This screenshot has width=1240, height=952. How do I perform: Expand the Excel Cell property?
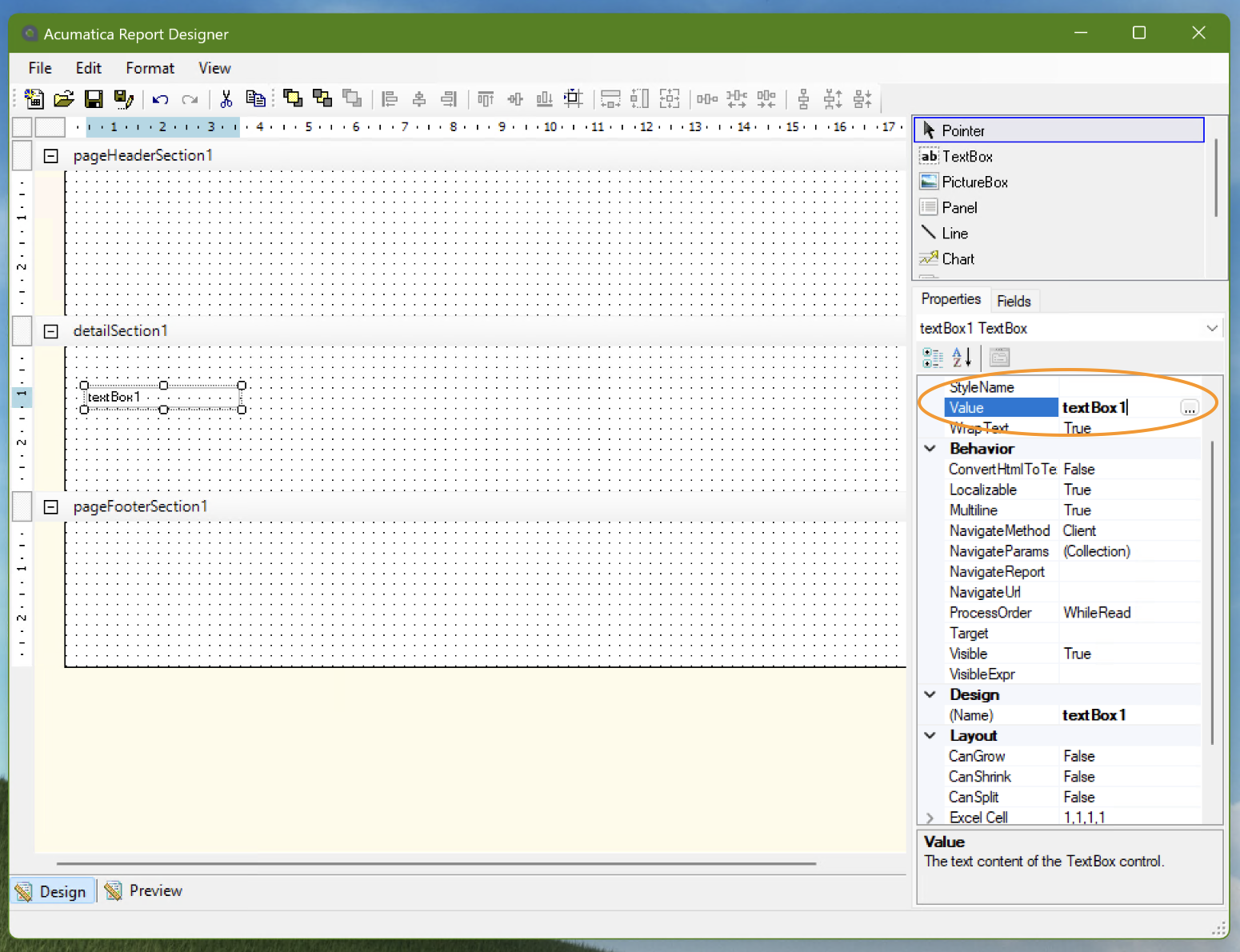[x=930, y=817]
